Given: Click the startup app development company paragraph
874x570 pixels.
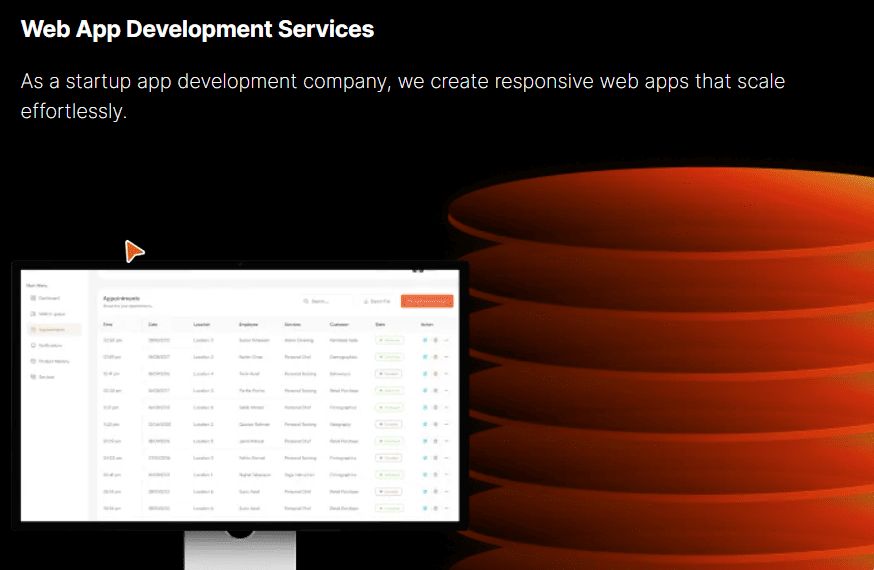Looking at the screenshot, I should [x=402, y=96].
